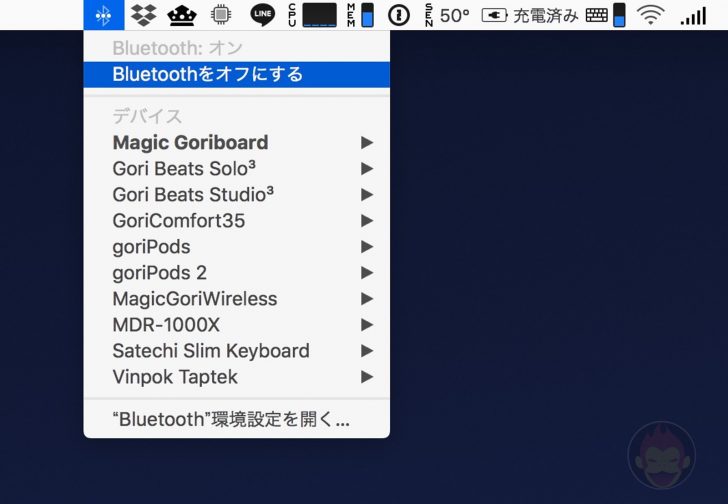
Task: Expand Magic Goriboard submenu arrow
Action: pos(367,142)
